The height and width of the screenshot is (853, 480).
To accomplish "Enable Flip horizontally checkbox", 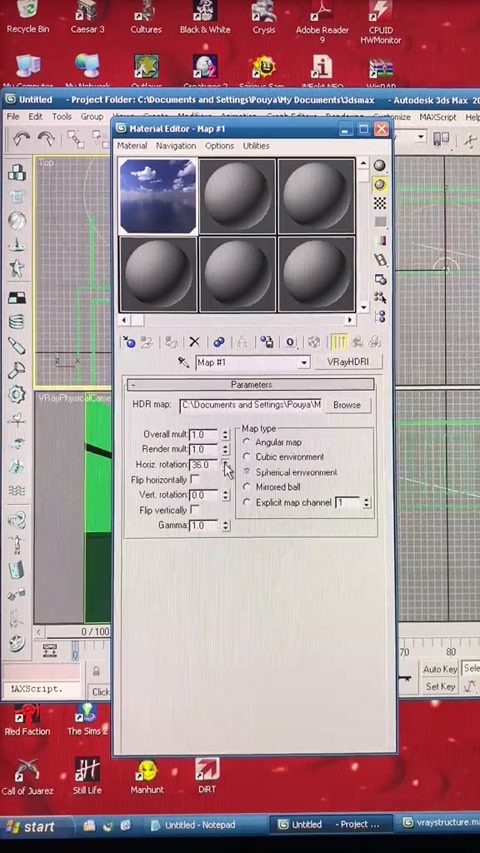I will [x=195, y=480].
